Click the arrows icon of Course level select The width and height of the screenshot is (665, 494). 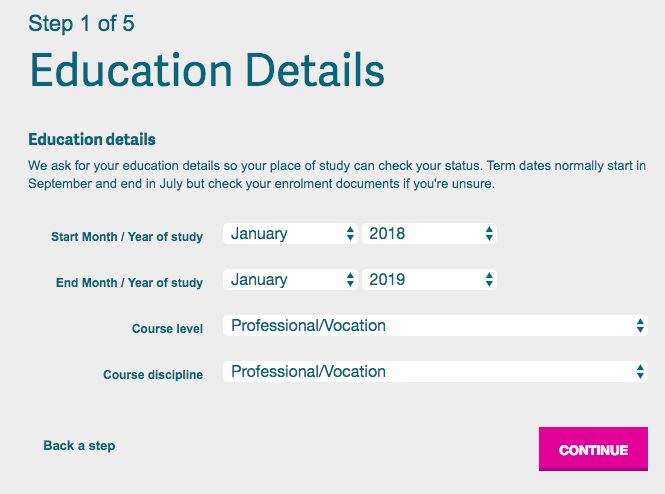tap(640, 326)
